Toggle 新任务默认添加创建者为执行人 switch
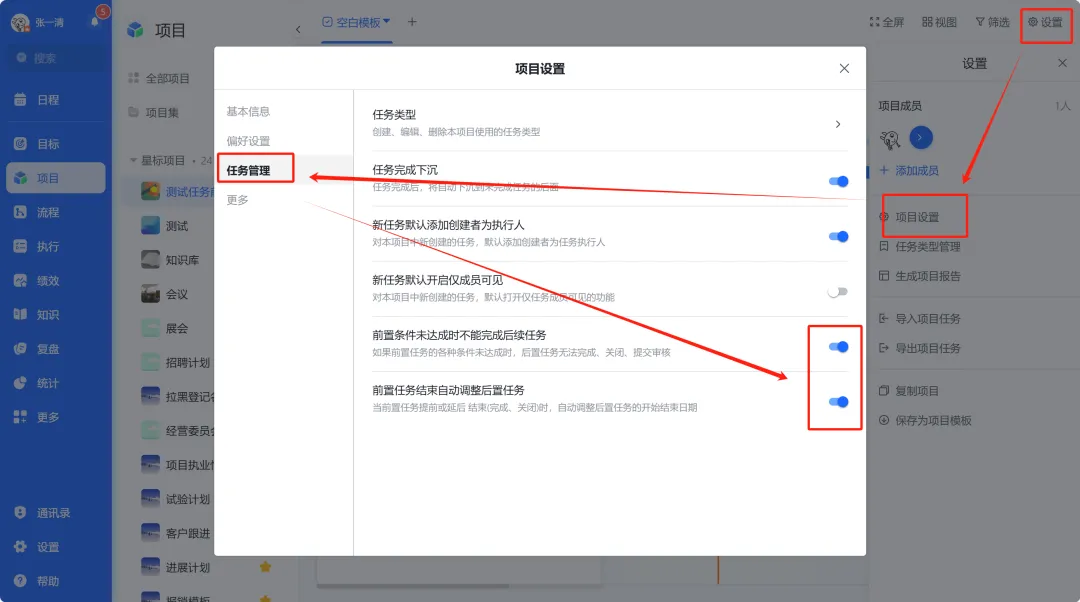This screenshot has height=602, width=1080. click(838, 236)
